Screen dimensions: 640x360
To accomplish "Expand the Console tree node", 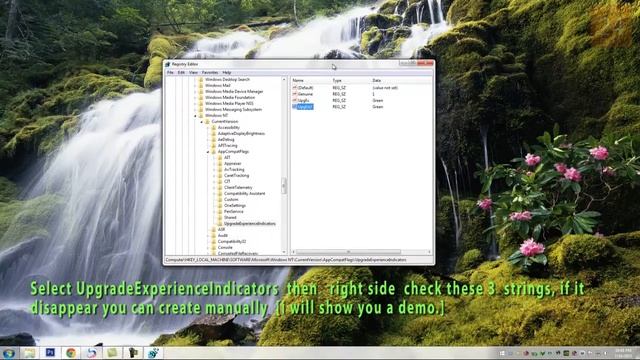I will 208,248.
